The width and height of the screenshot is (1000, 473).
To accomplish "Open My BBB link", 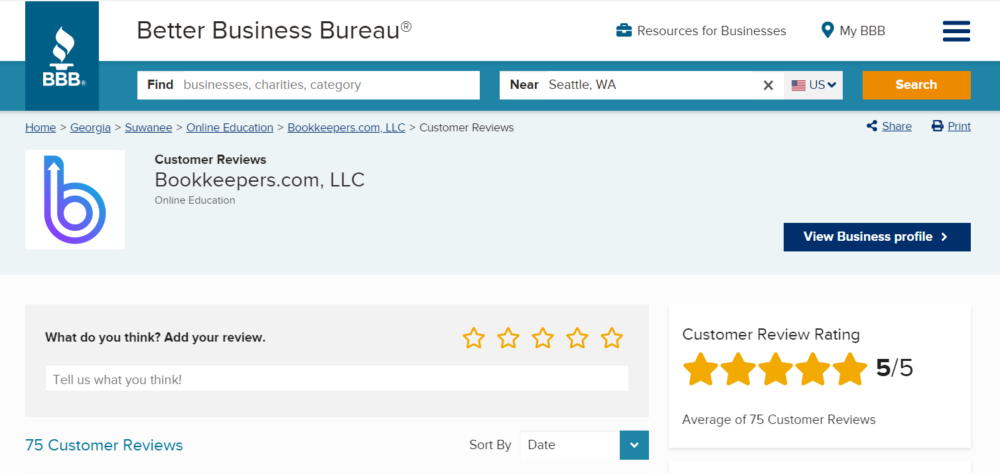I will pyautogui.click(x=862, y=31).
